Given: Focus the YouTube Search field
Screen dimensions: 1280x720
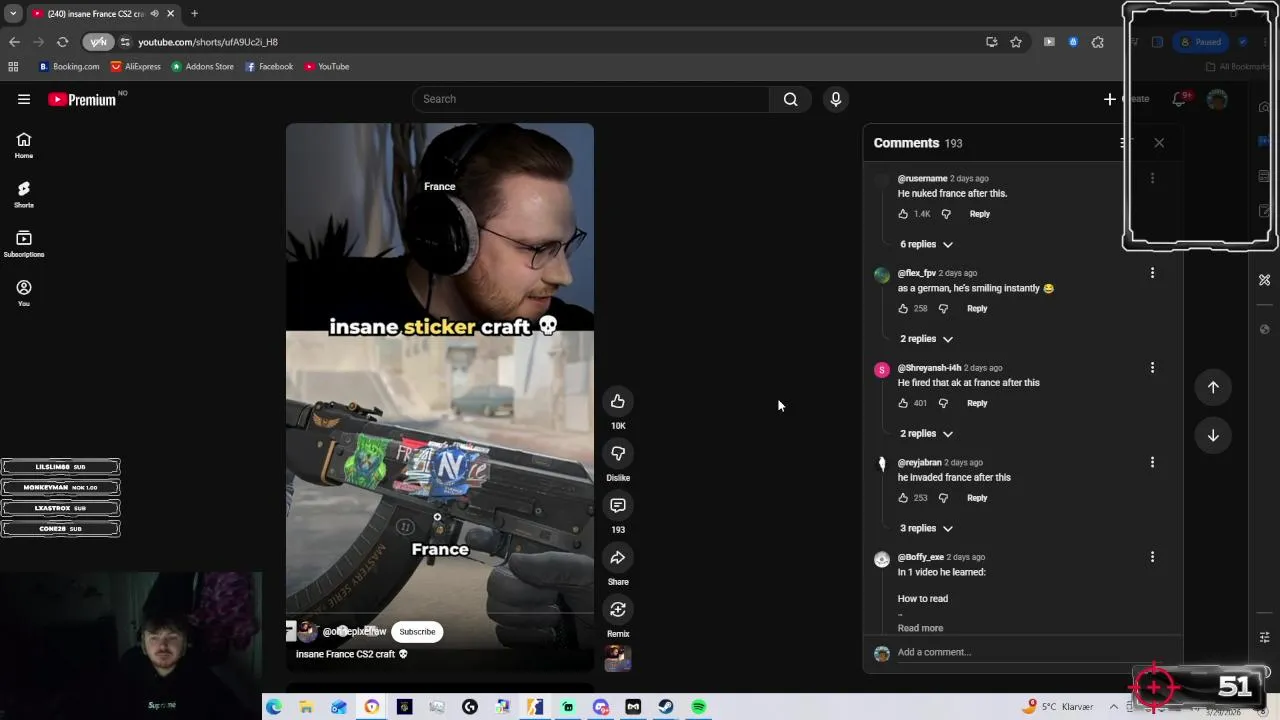Looking at the screenshot, I should (x=590, y=99).
